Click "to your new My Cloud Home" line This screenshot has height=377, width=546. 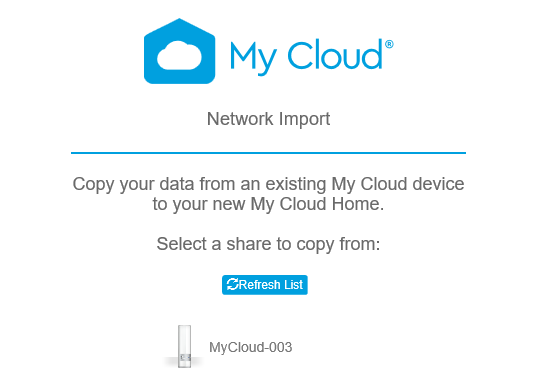[268, 204]
